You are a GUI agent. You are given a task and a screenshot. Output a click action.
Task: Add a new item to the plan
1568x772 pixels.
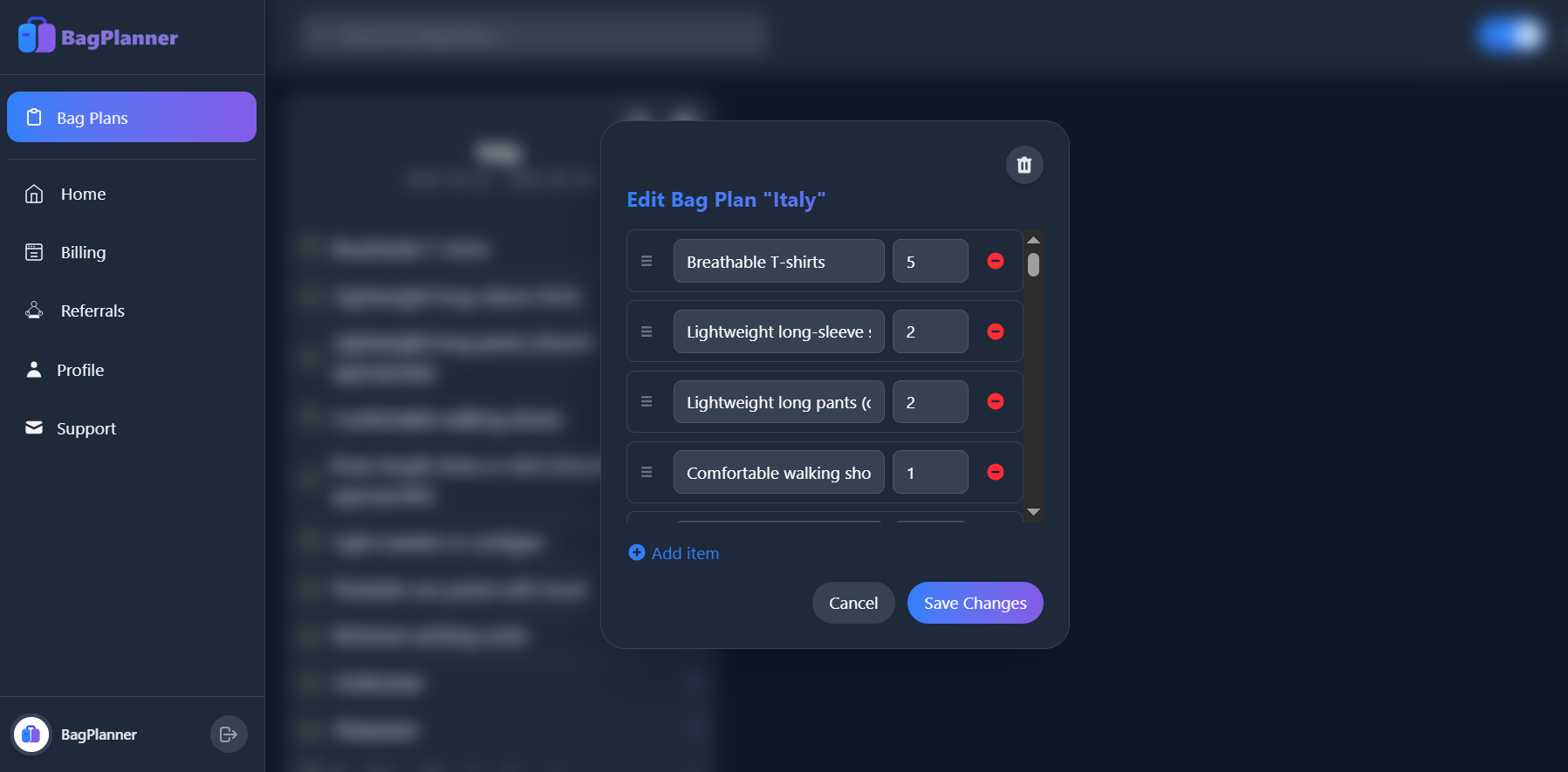(x=674, y=553)
